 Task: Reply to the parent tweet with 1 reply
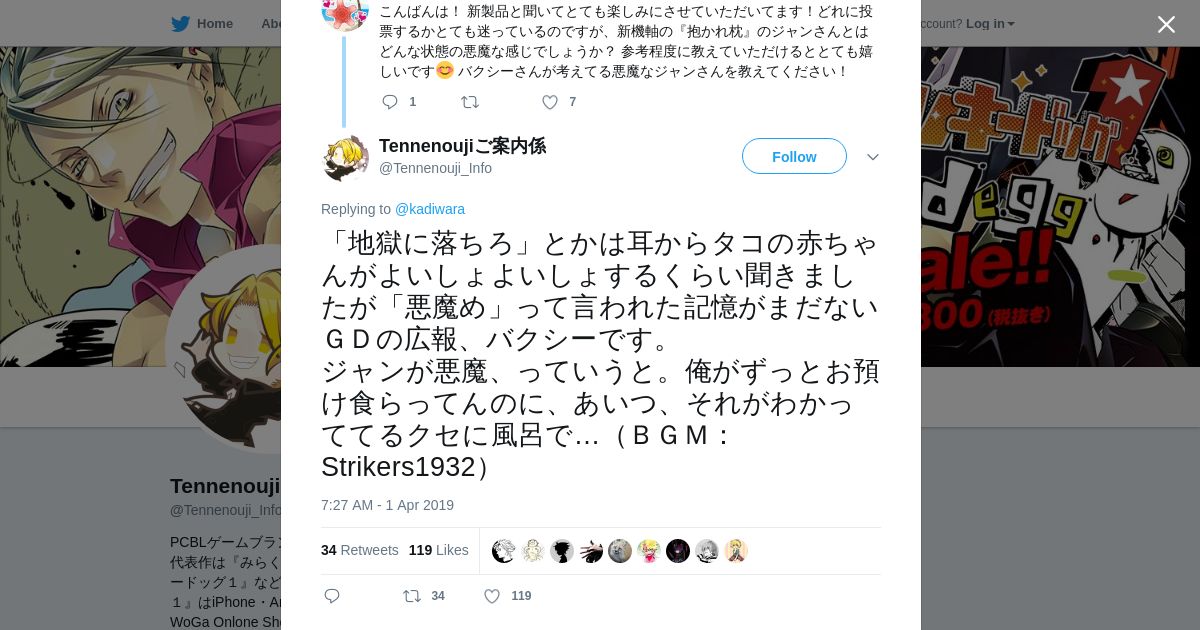390,102
